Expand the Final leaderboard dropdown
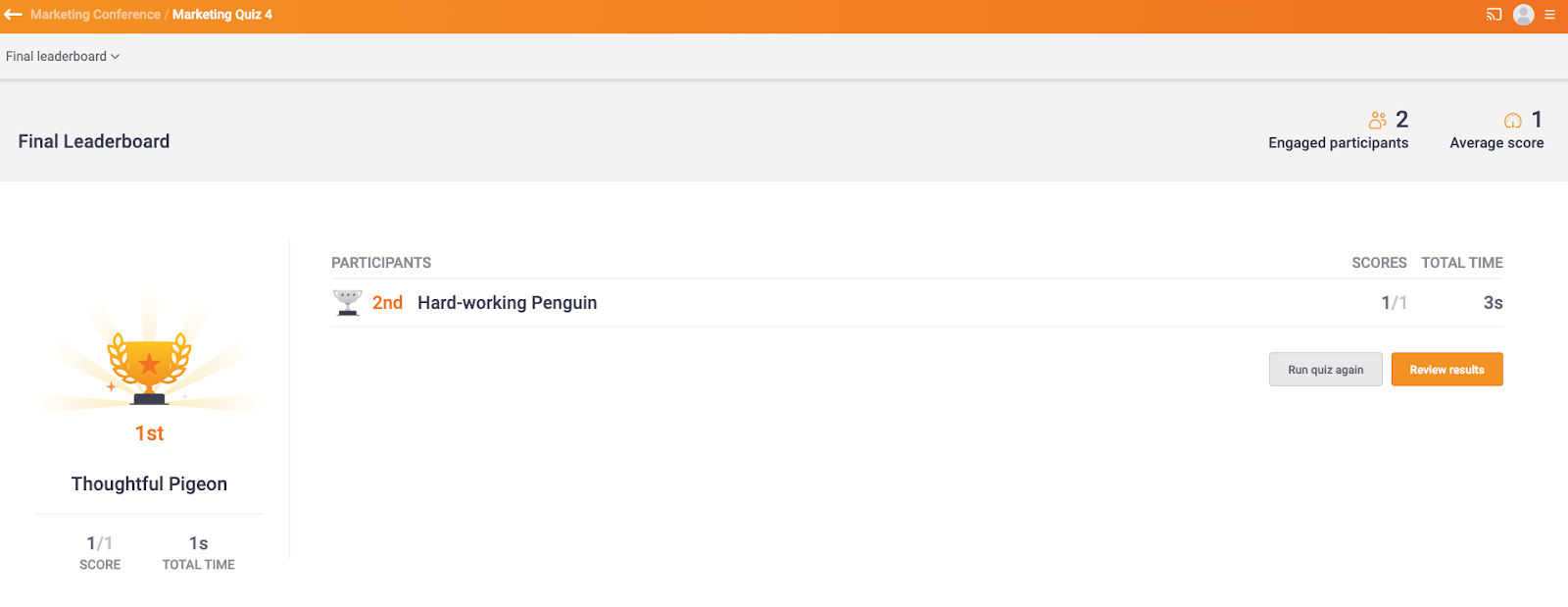The image size is (1568, 607). (x=63, y=57)
